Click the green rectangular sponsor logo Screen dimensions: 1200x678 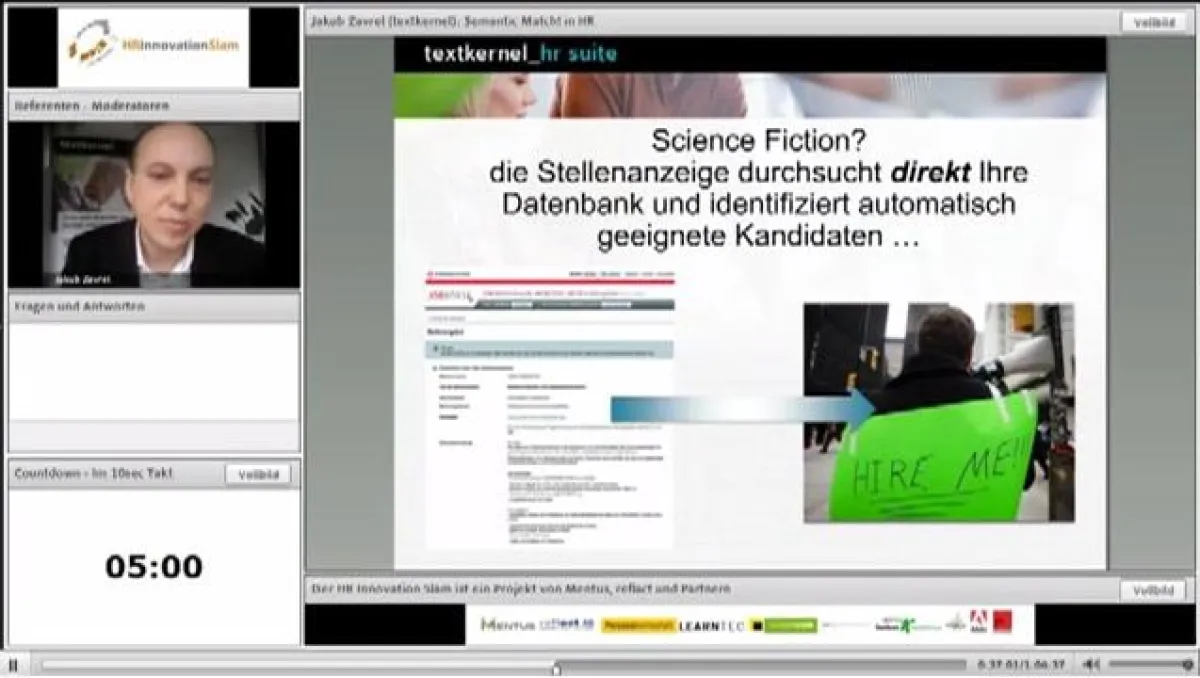pyautogui.click(x=788, y=622)
